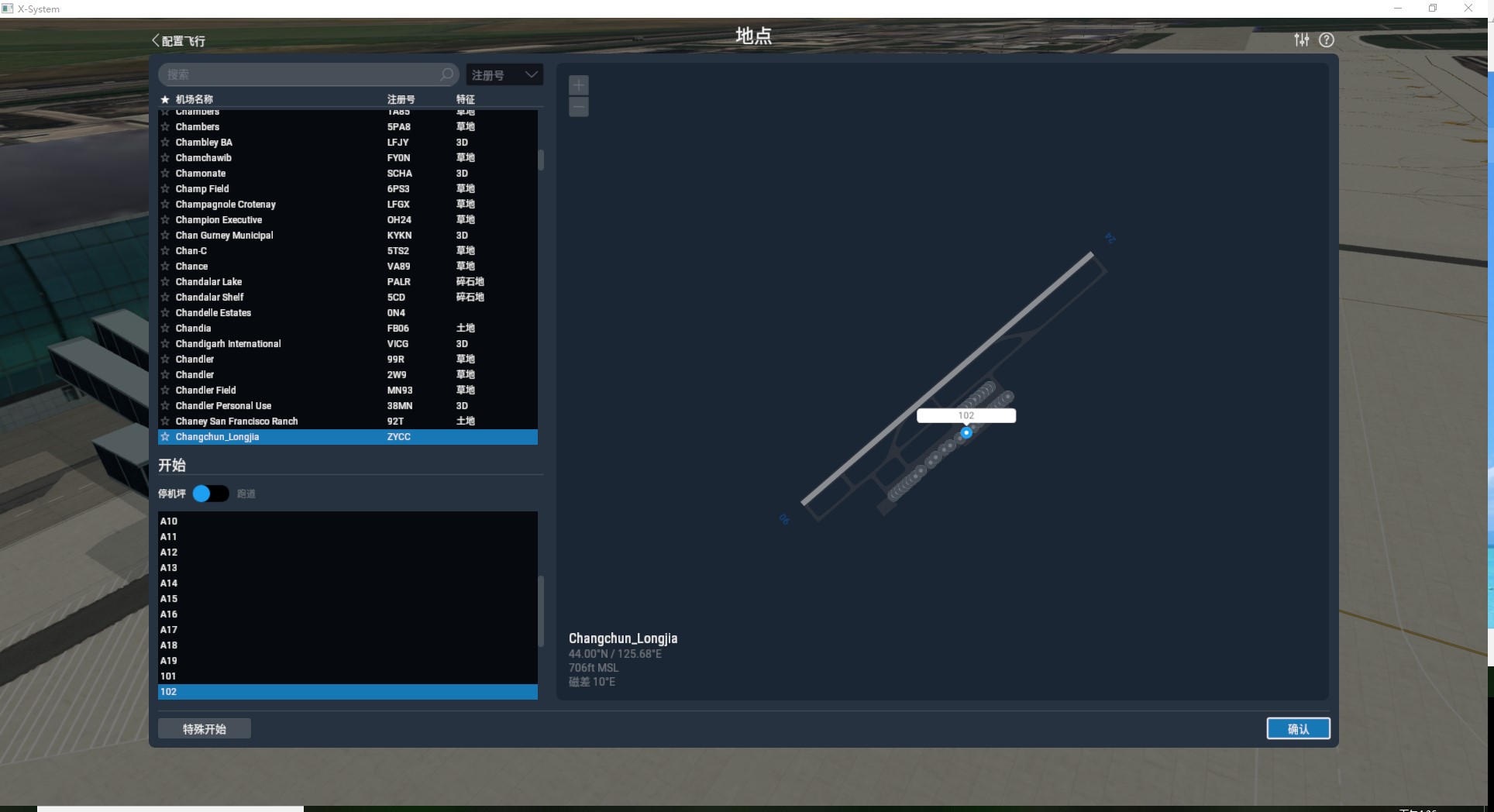Star Chan Gurney Municipal airport

tap(165, 236)
